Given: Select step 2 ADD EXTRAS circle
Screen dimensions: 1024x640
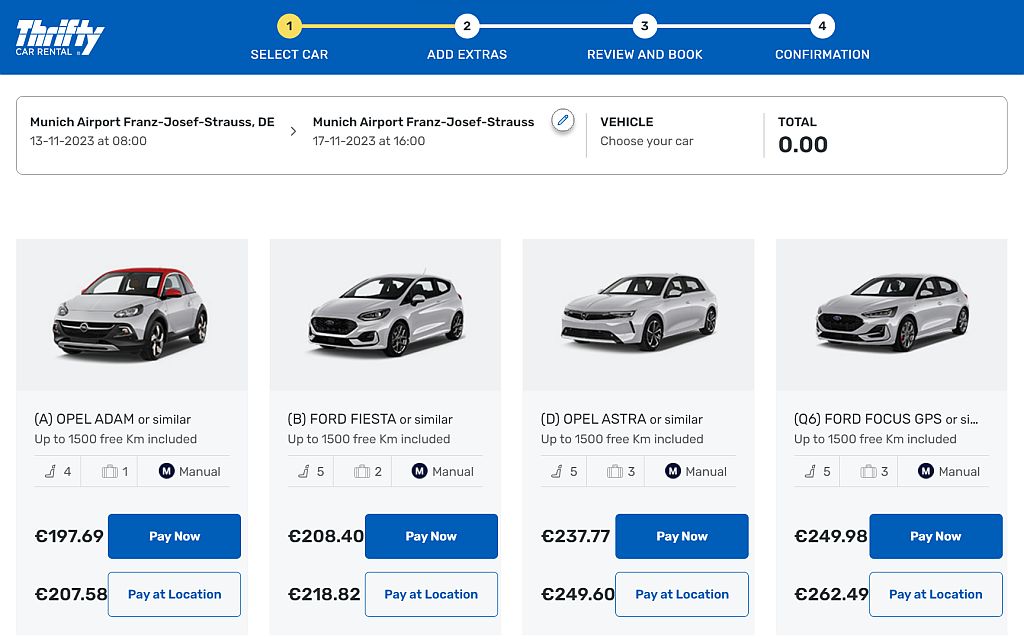Looking at the screenshot, I should tap(466, 26).
